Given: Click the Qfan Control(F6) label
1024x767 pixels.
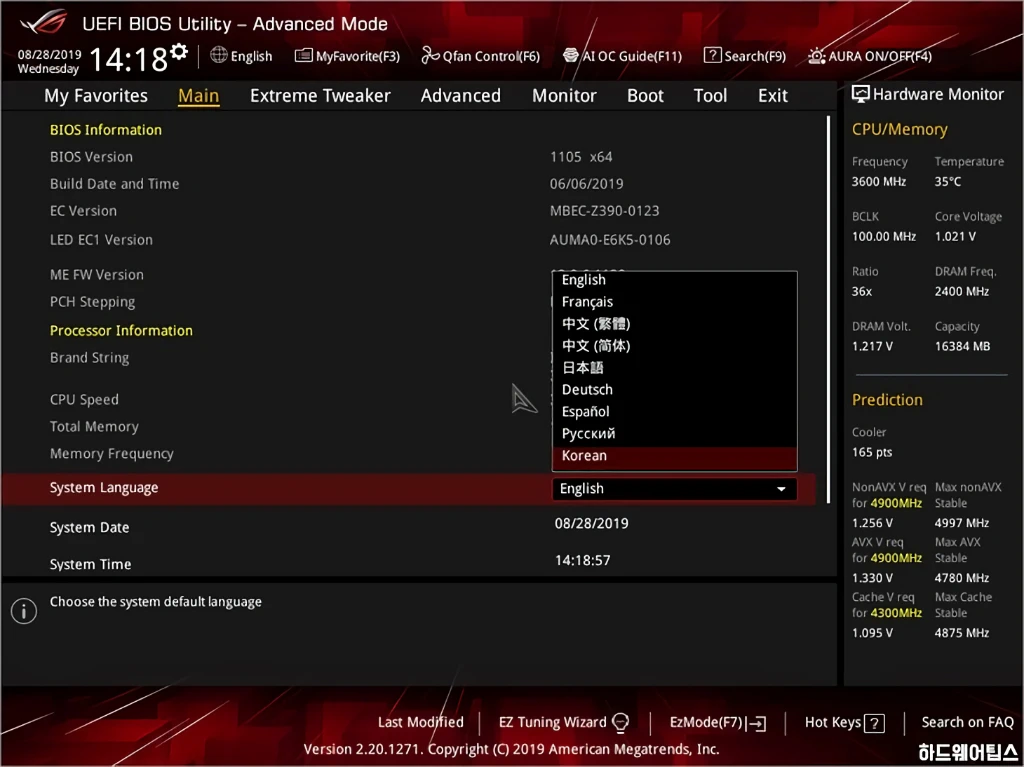Looking at the screenshot, I should 491,56.
